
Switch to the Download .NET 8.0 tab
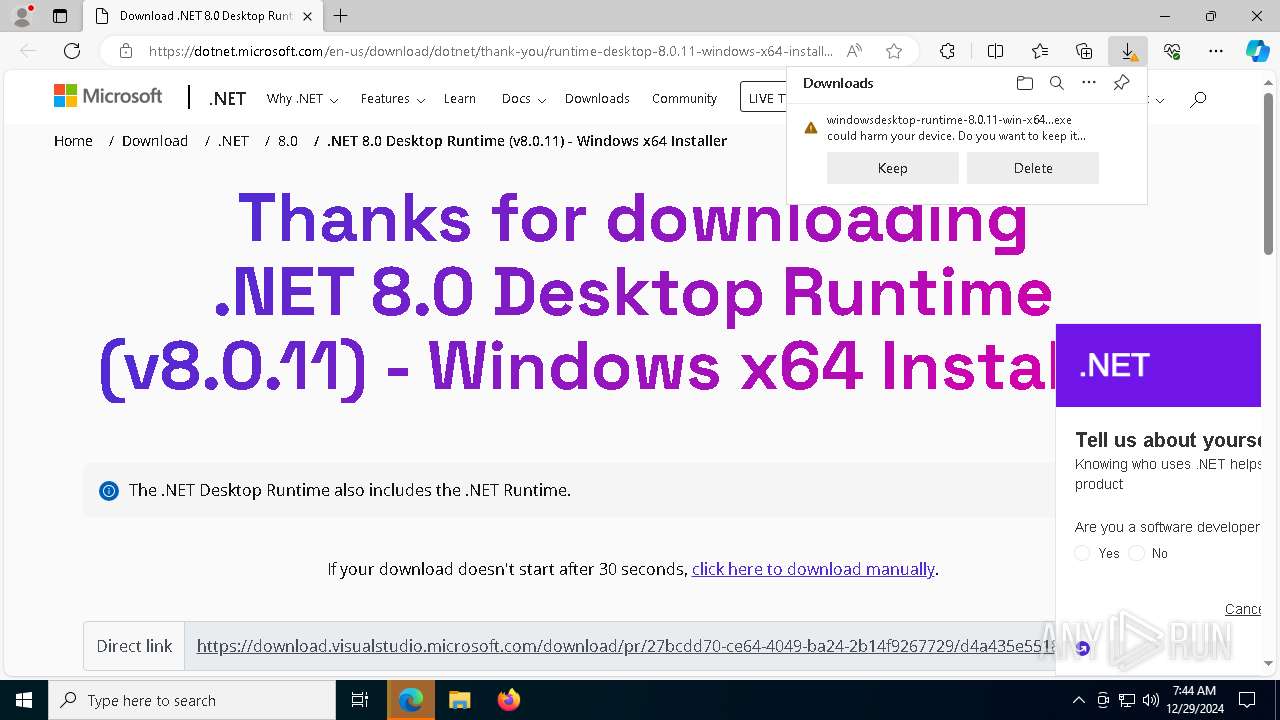[x=205, y=16]
